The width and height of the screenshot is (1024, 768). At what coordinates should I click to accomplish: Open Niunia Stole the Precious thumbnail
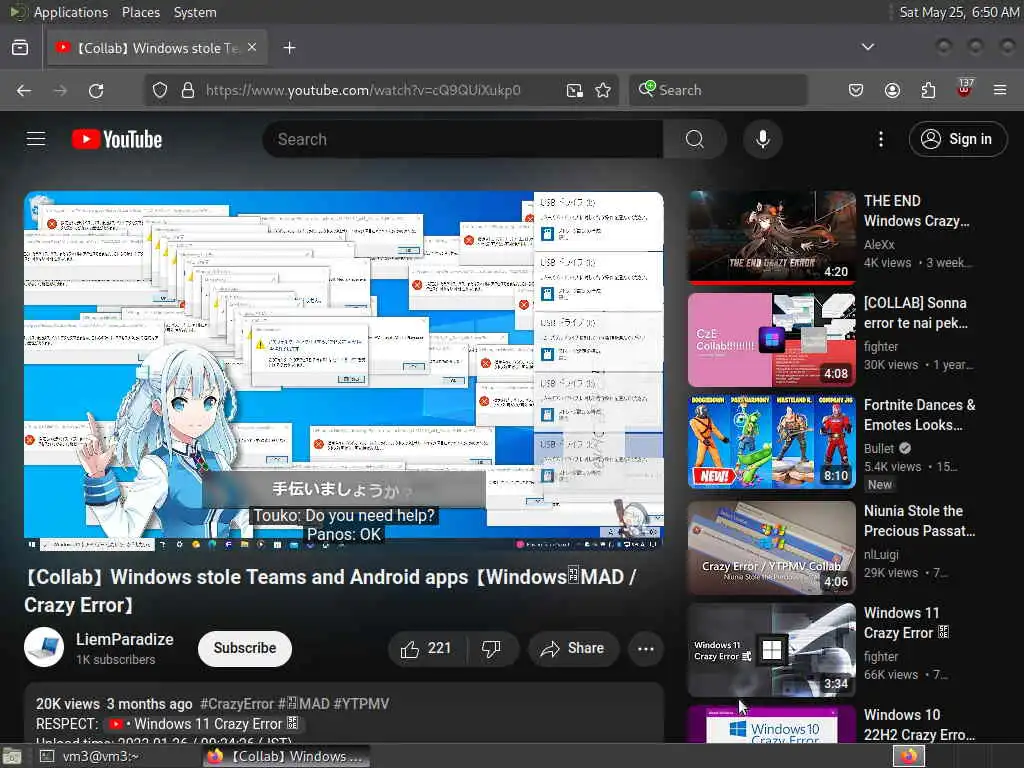[x=772, y=547]
